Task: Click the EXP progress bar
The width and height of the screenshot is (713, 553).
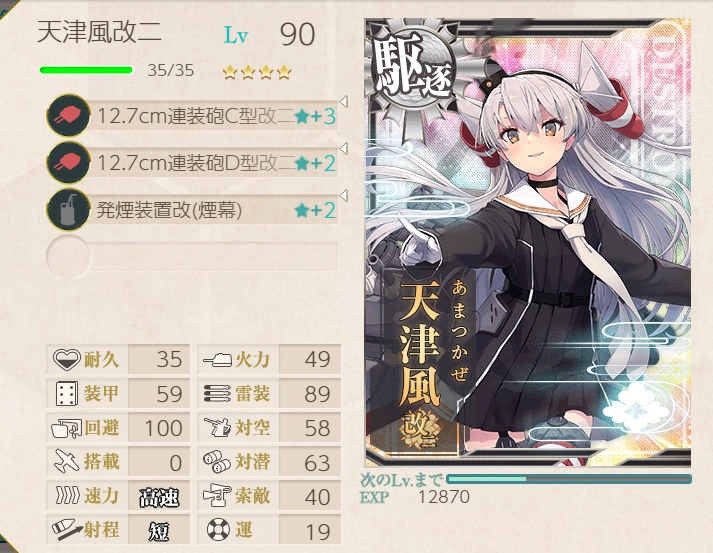Action: (569, 479)
